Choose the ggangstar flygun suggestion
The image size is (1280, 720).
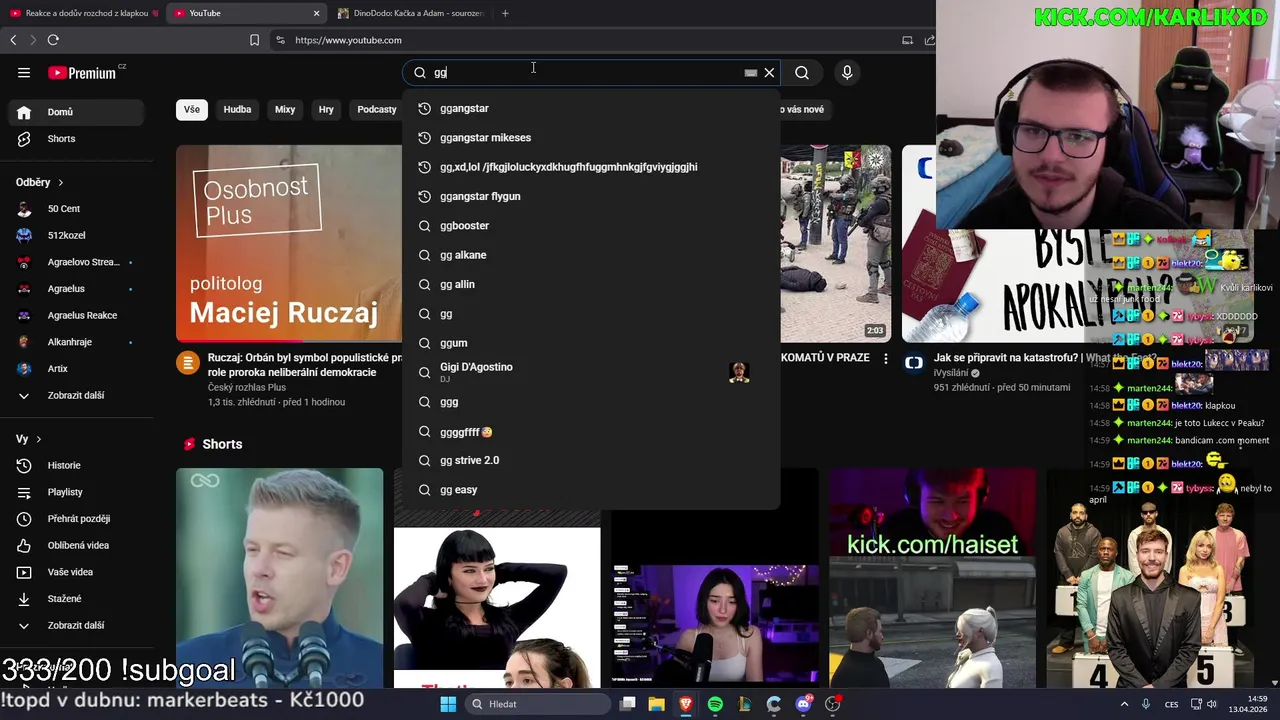coord(591,196)
